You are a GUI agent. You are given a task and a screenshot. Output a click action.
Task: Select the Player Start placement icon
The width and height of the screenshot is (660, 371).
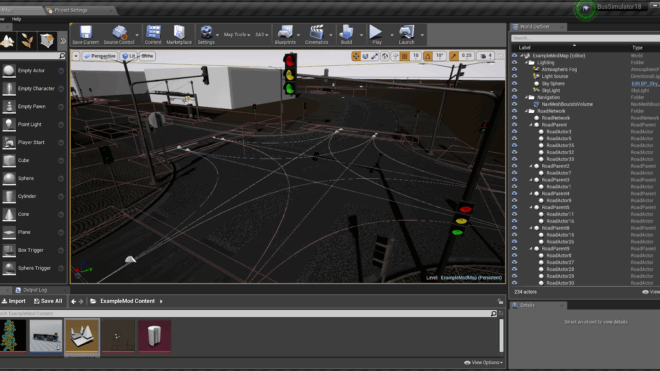point(8,142)
